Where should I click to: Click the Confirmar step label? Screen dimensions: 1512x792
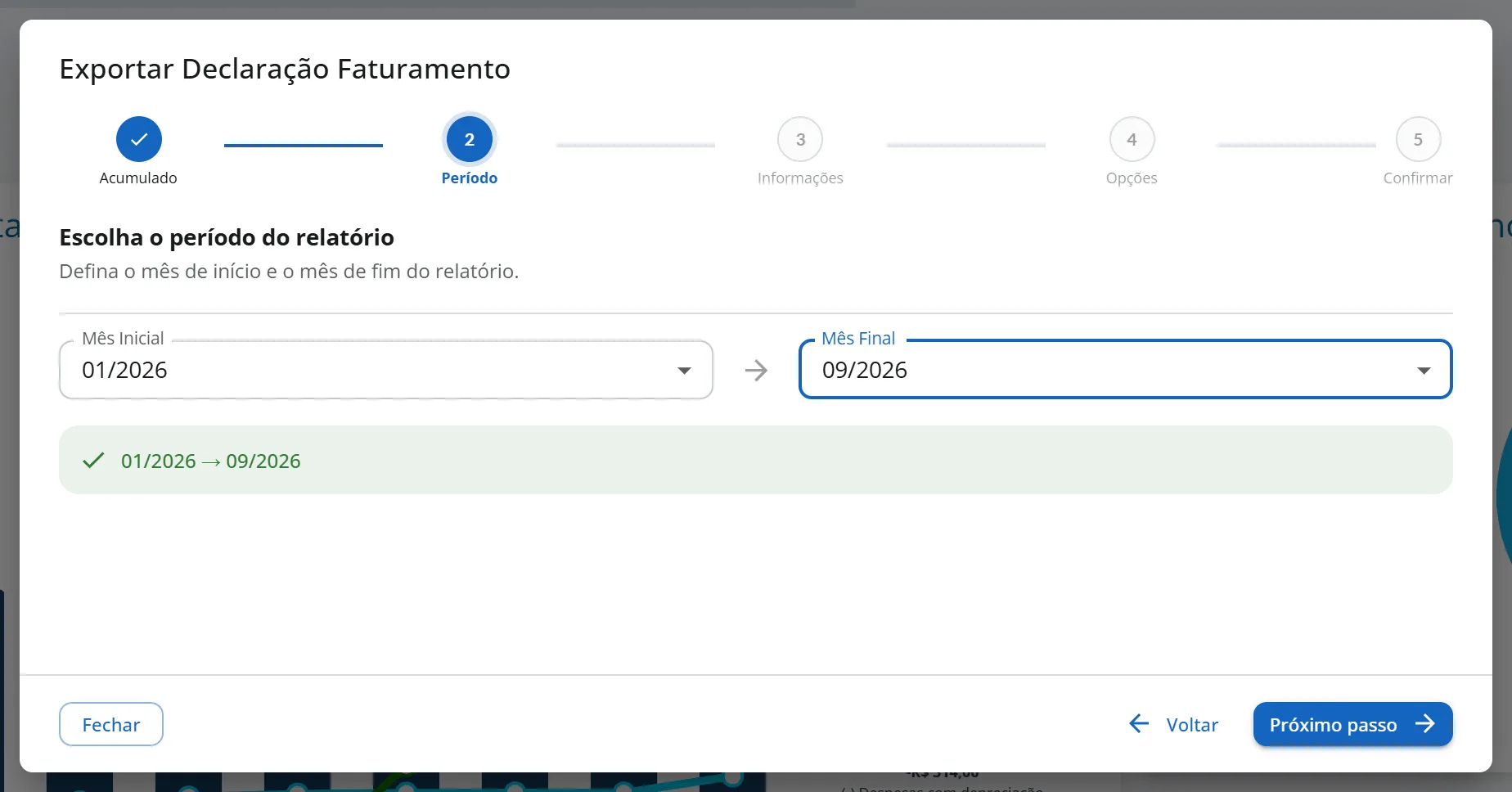(1418, 178)
